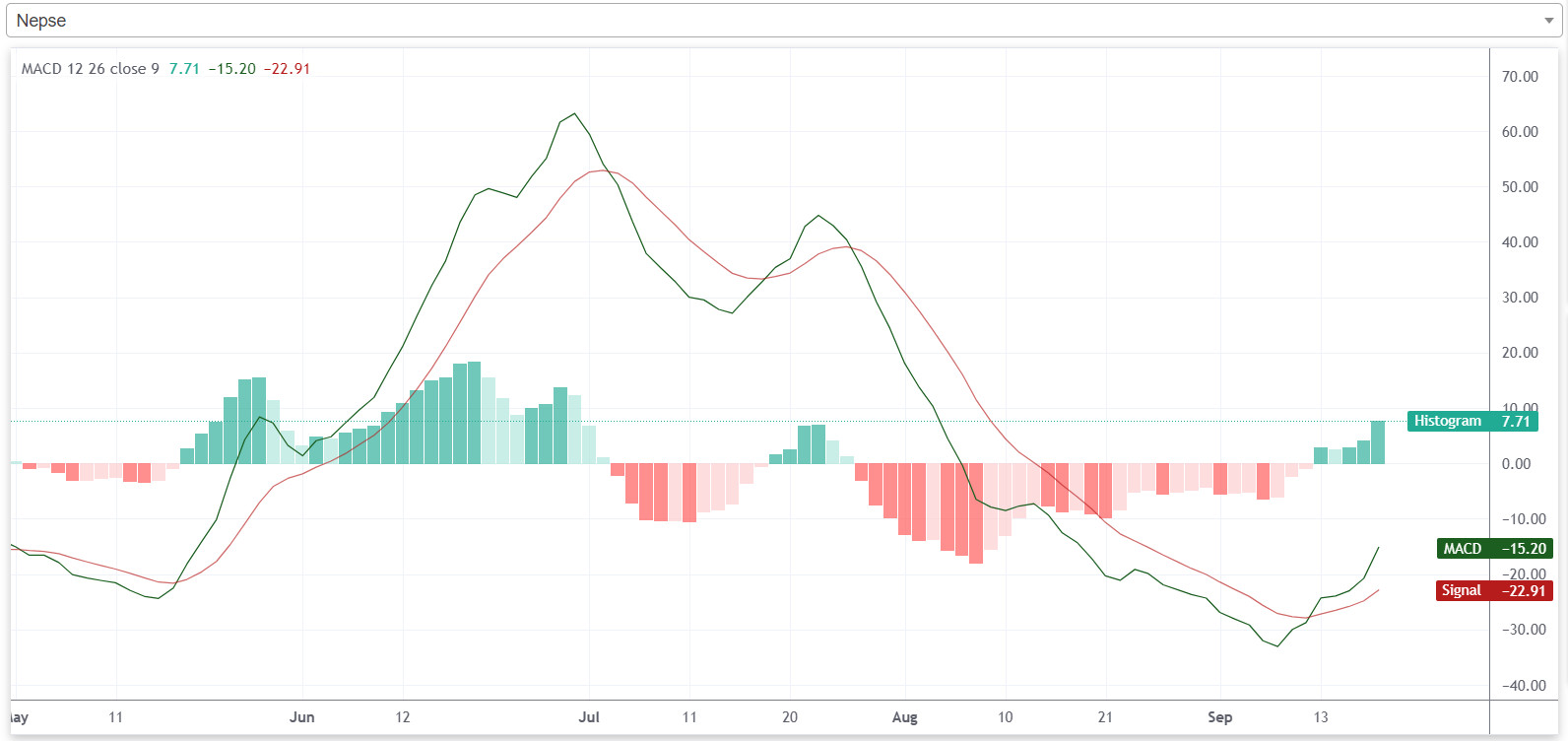Click the green -15.20 value in the legend

[x=232, y=69]
